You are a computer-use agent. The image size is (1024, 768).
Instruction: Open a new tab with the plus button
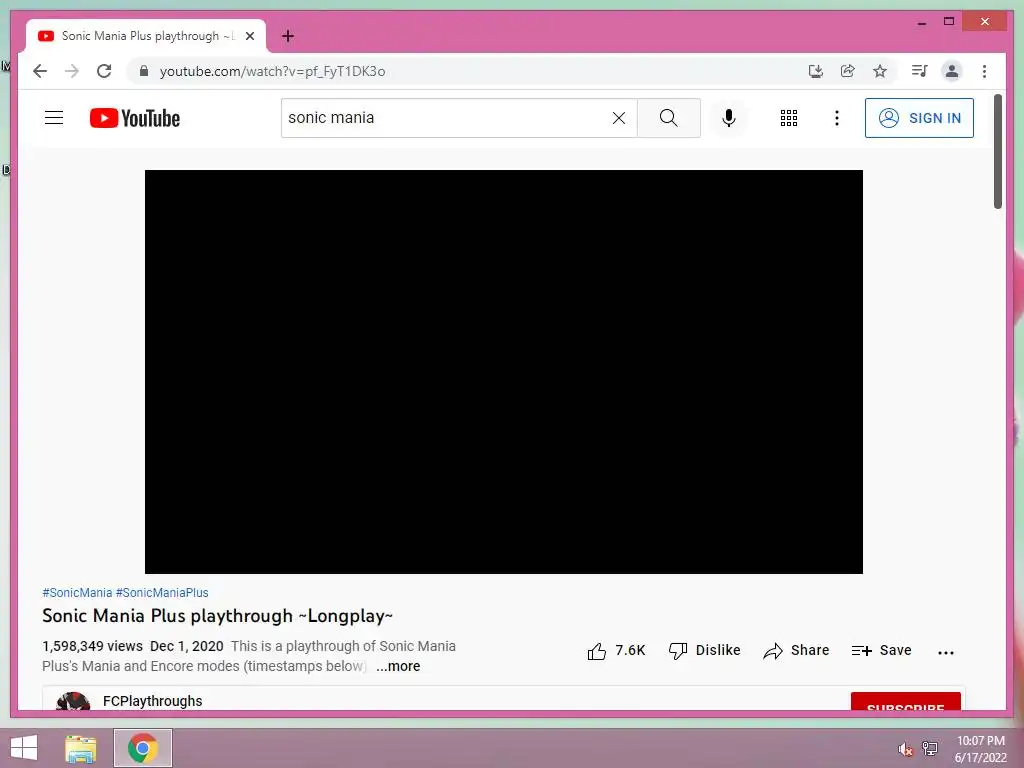288,36
